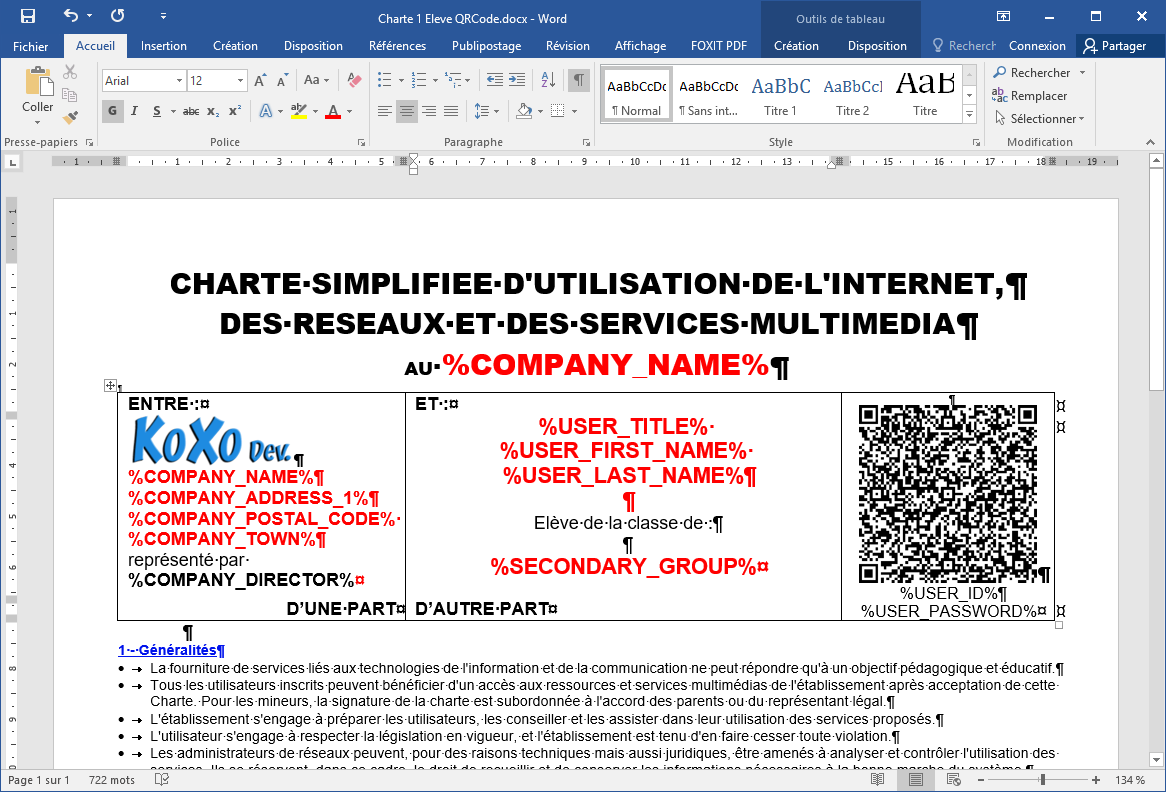The image size is (1166, 792).
Task: Switch to the Insertion tab
Action: click(x=164, y=46)
